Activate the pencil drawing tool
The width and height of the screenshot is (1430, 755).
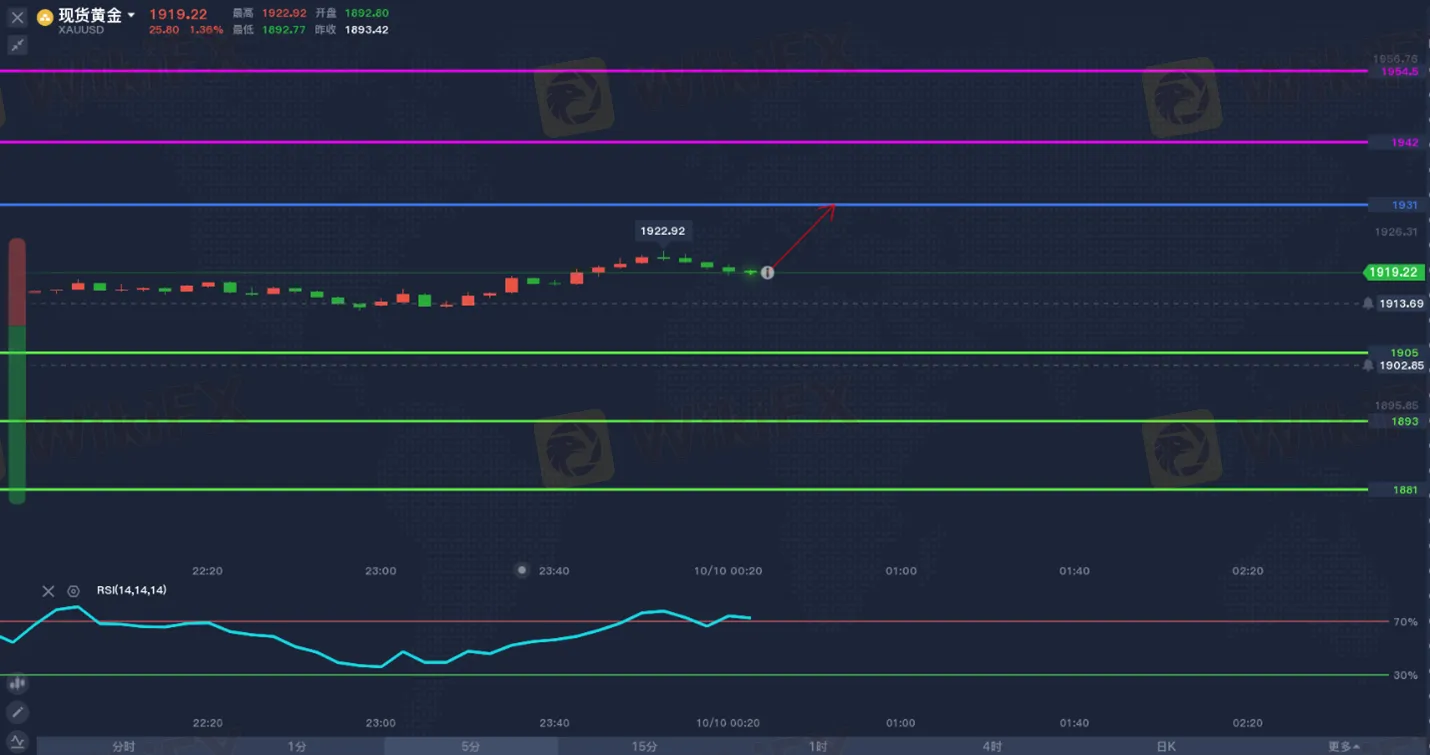(17, 713)
